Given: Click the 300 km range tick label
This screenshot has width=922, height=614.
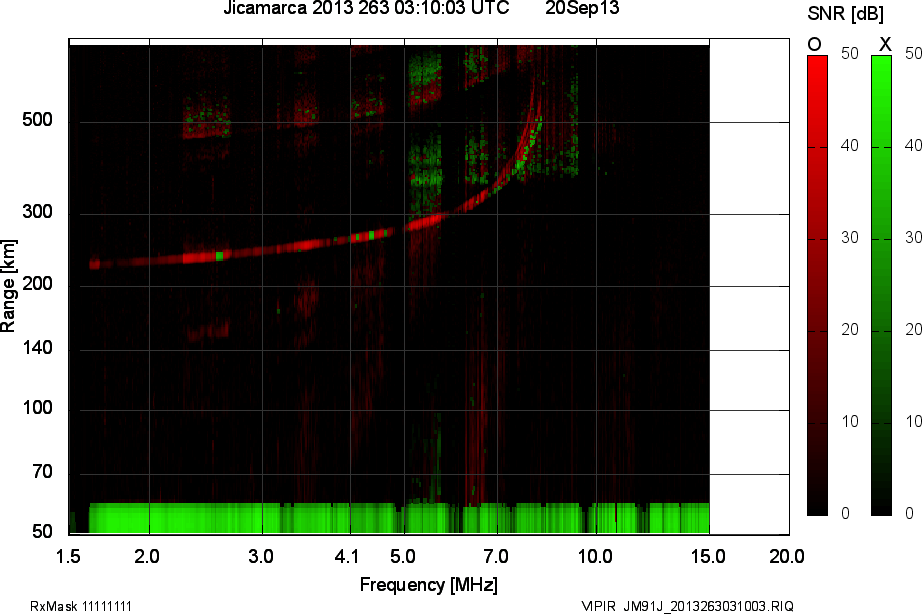Looking at the screenshot, I should tap(38, 212).
